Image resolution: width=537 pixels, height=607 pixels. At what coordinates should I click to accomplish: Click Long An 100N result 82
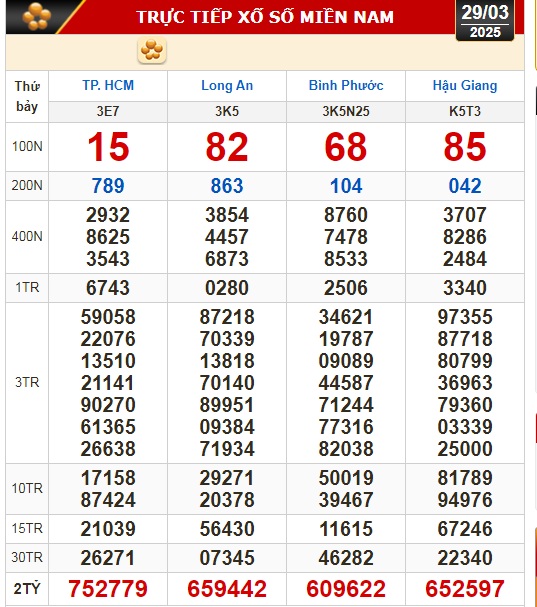227,147
